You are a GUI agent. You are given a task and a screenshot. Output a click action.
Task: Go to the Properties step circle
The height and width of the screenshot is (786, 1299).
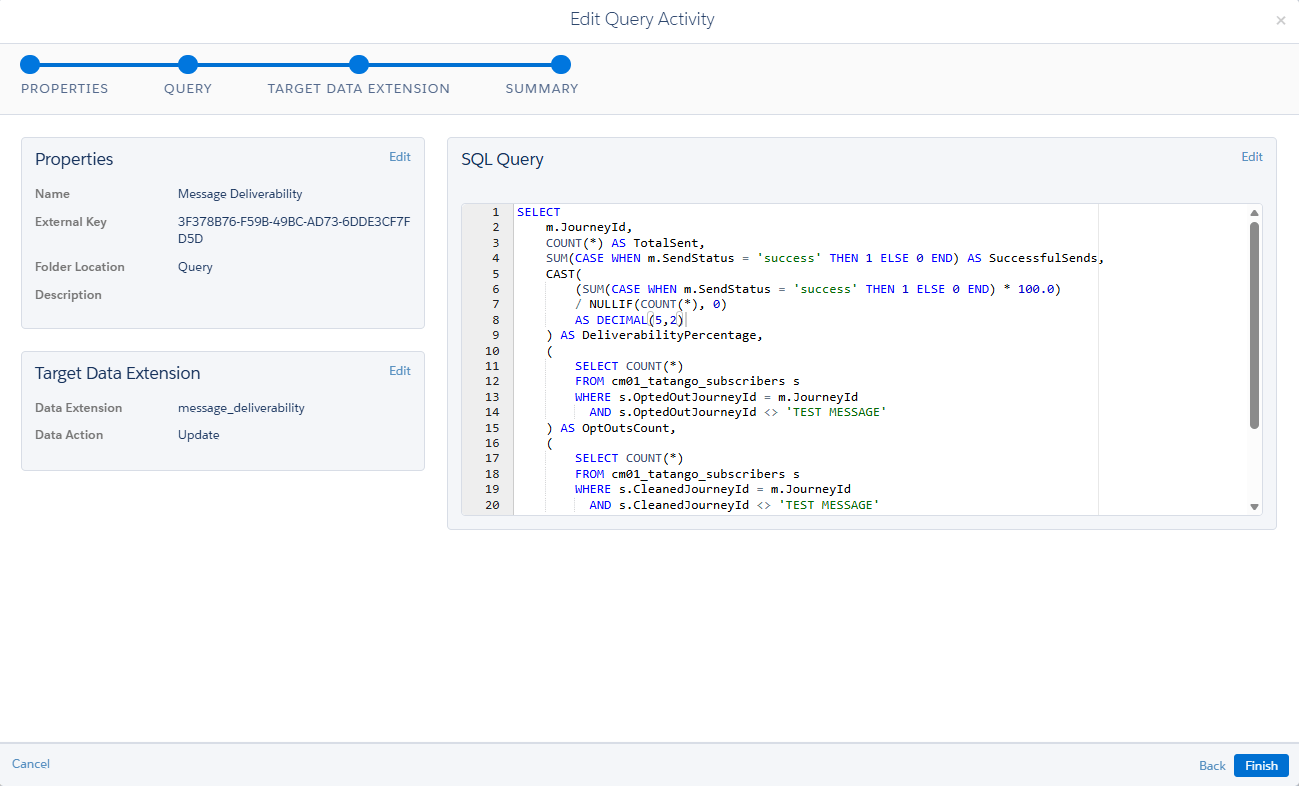tap(30, 65)
